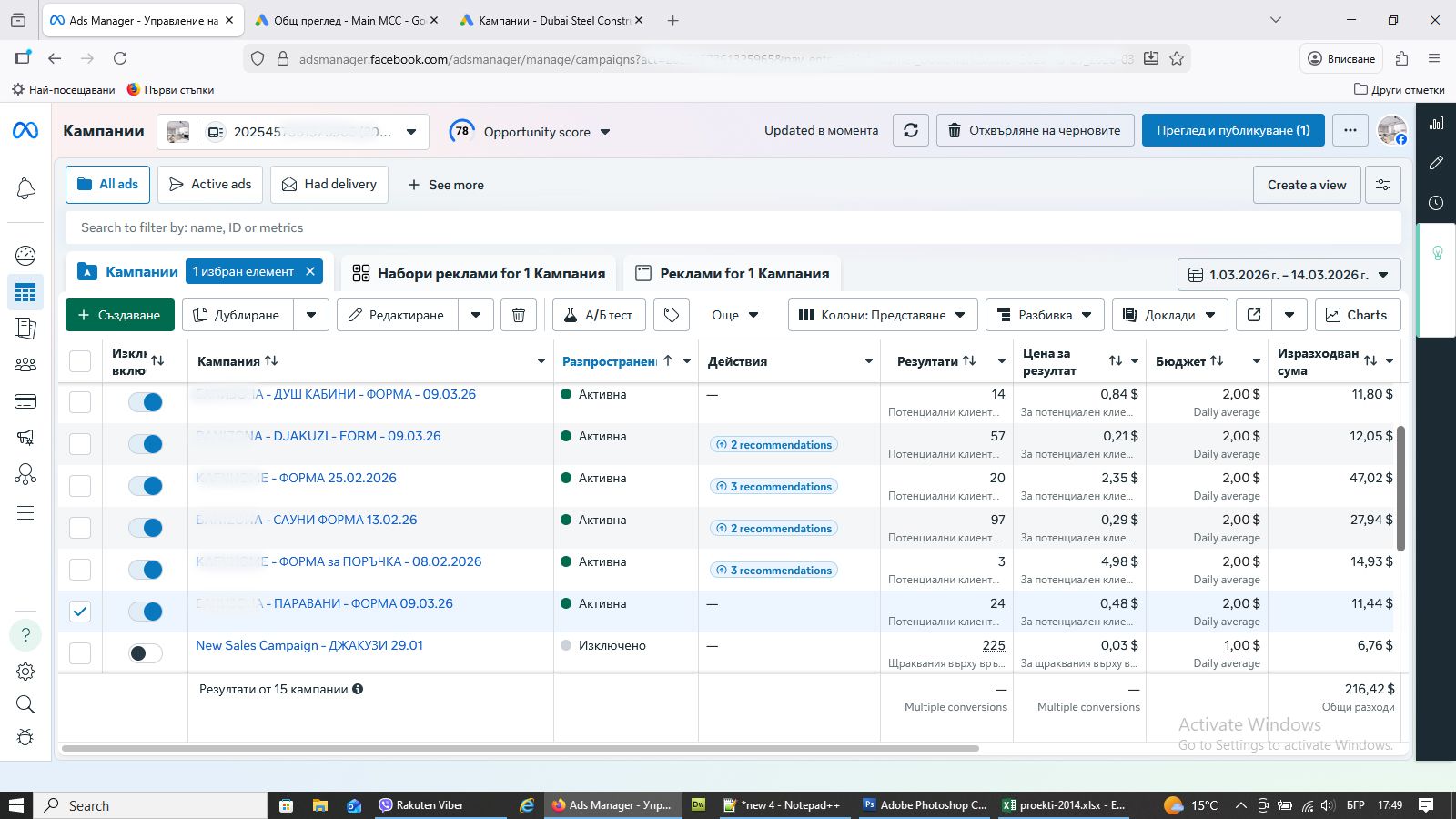The height and width of the screenshot is (819, 1456).
Task: Open activity history clock icon on right rail
Action: [x=1436, y=203]
